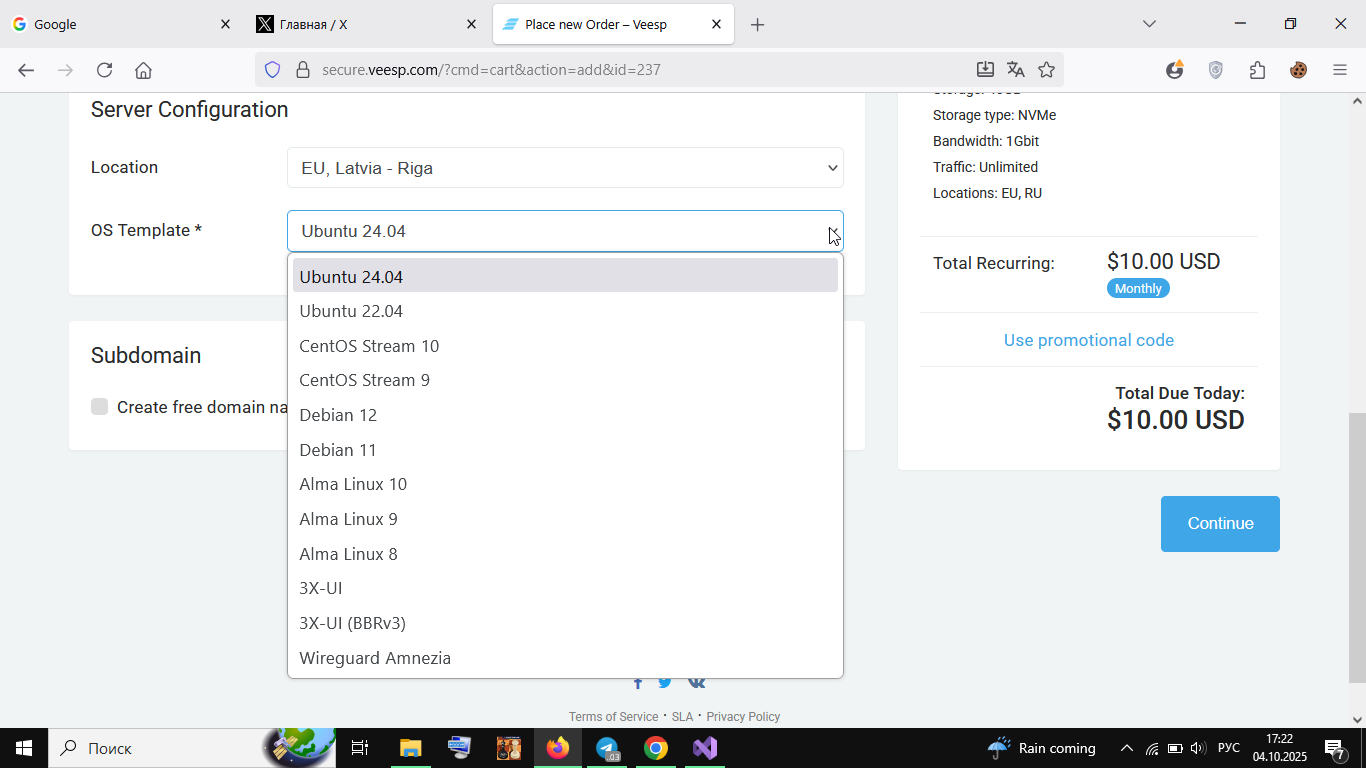This screenshot has height=768, width=1366.
Task: Click the Continue button
Action: (1220, 524)
